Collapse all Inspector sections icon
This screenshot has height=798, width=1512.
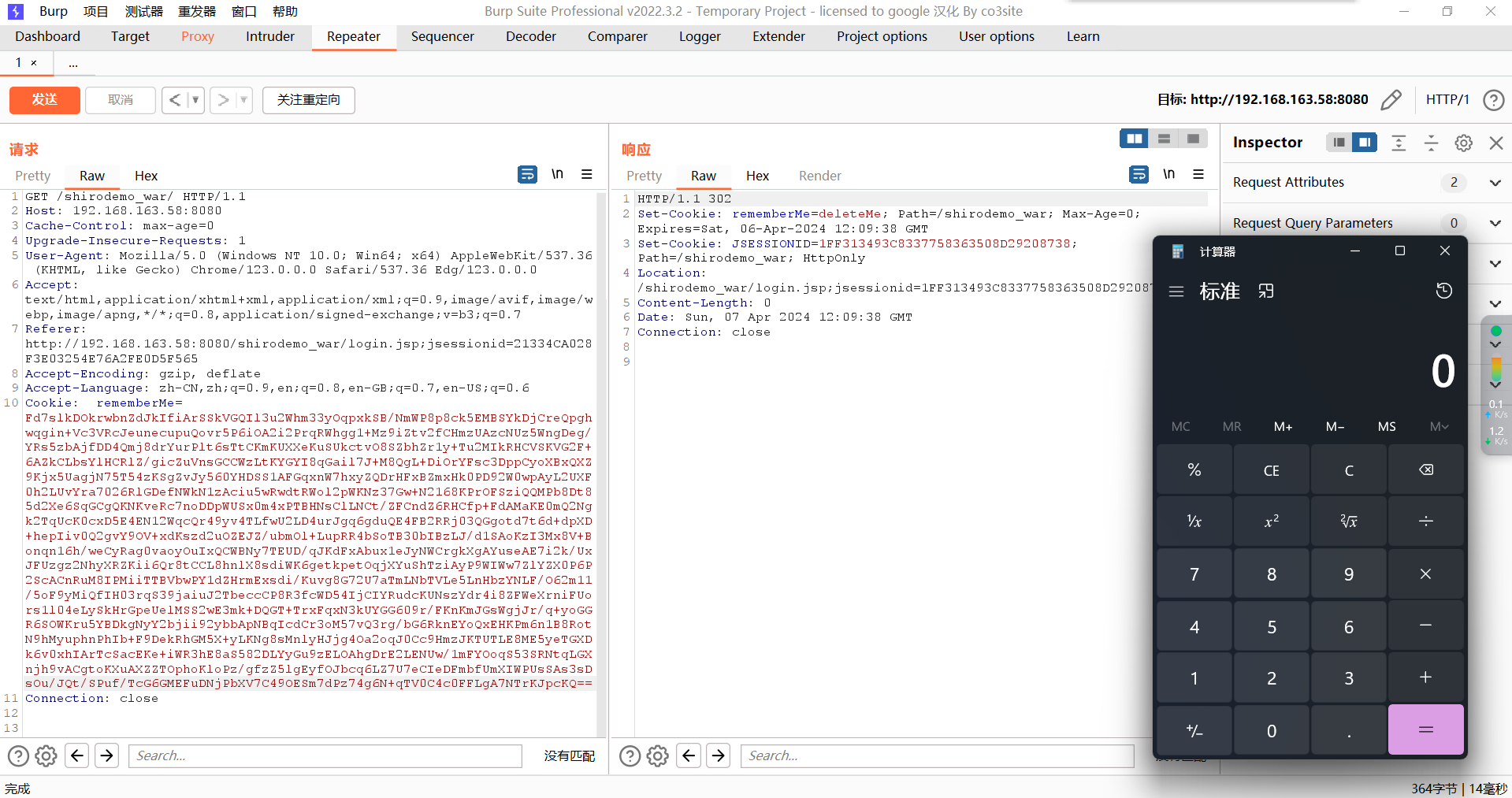click(x=1431, y=143)
